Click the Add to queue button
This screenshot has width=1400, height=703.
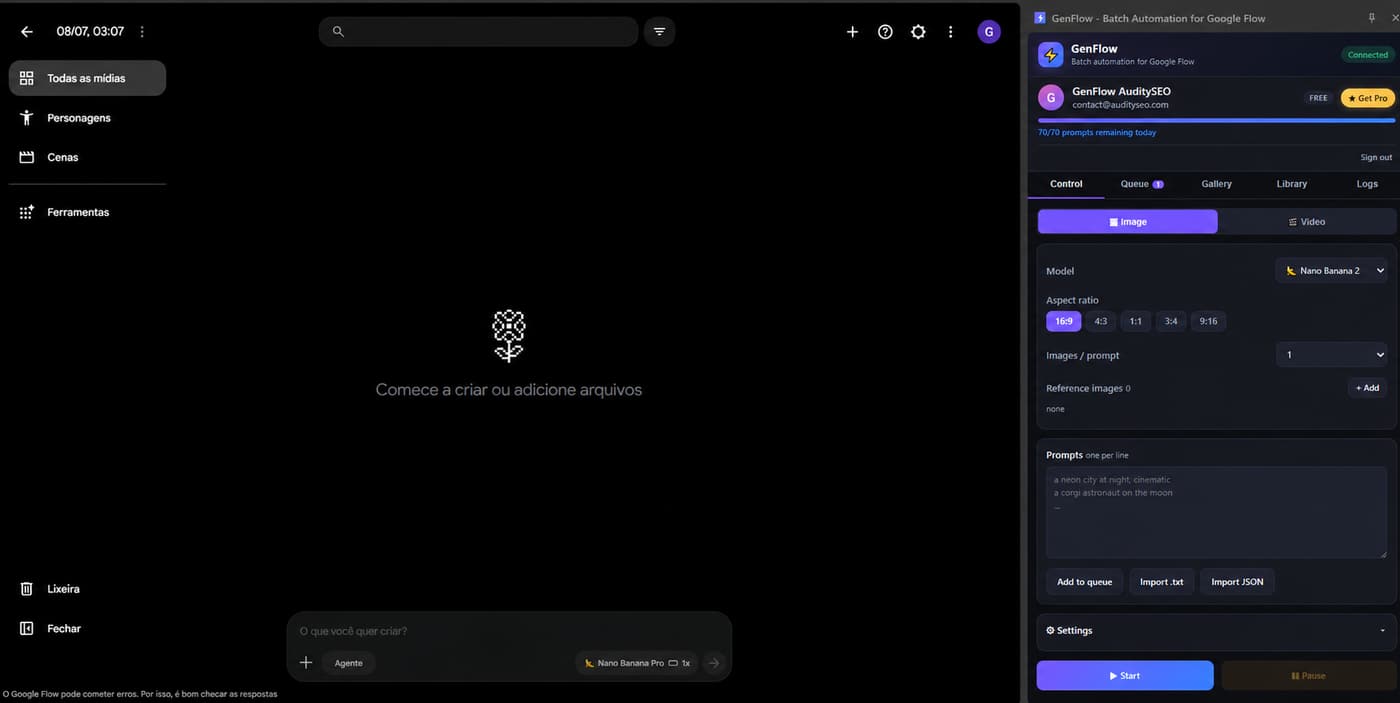pos(1084,582)
